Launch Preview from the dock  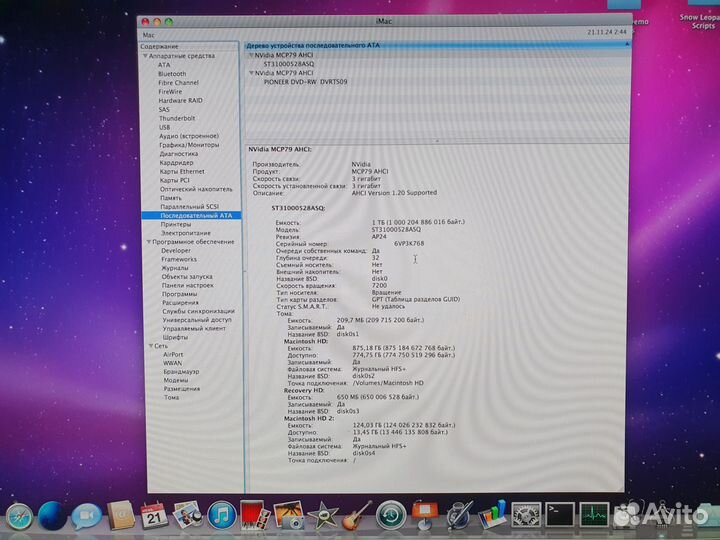(187, 515)
